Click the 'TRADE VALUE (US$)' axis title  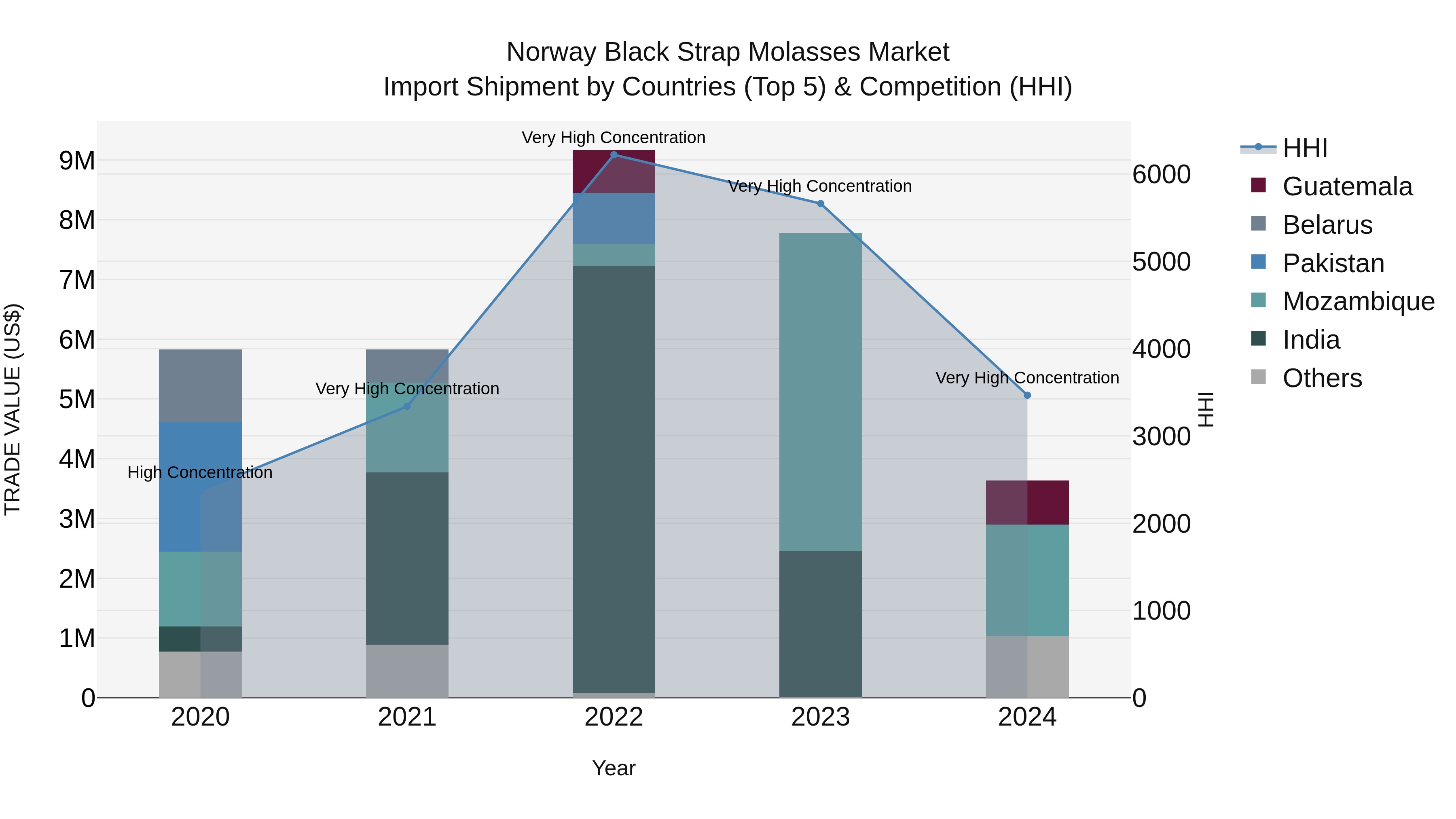click(13, 409)
